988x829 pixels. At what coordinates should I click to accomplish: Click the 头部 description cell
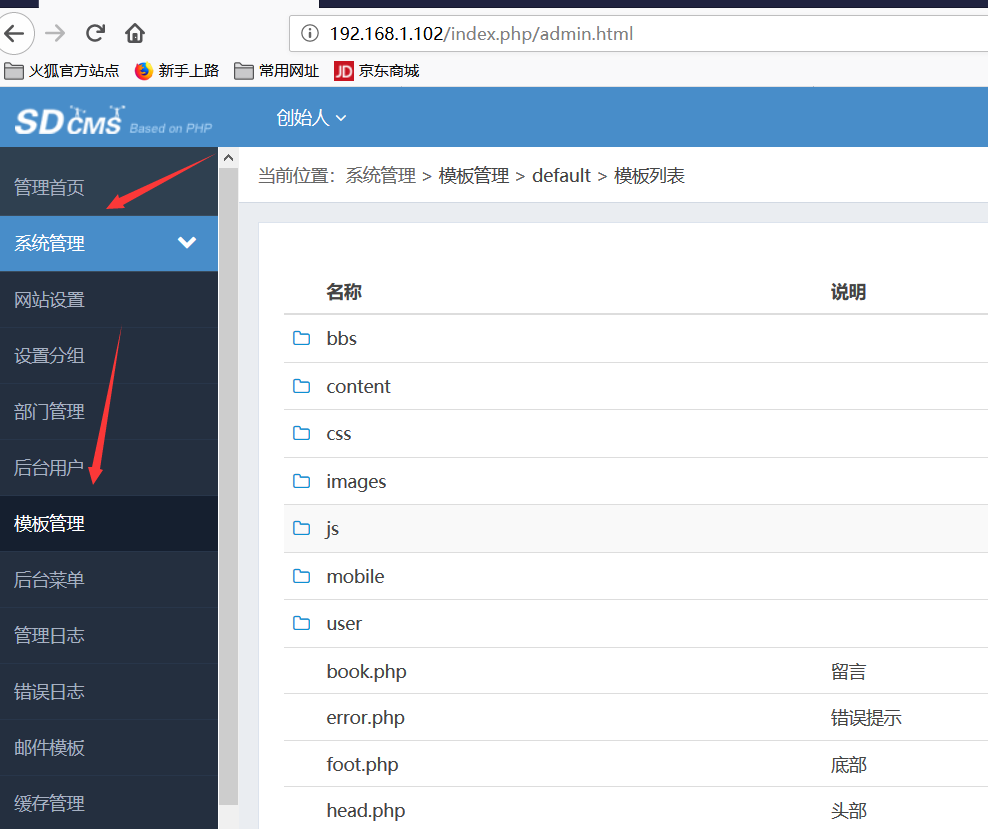click(848, 811)
